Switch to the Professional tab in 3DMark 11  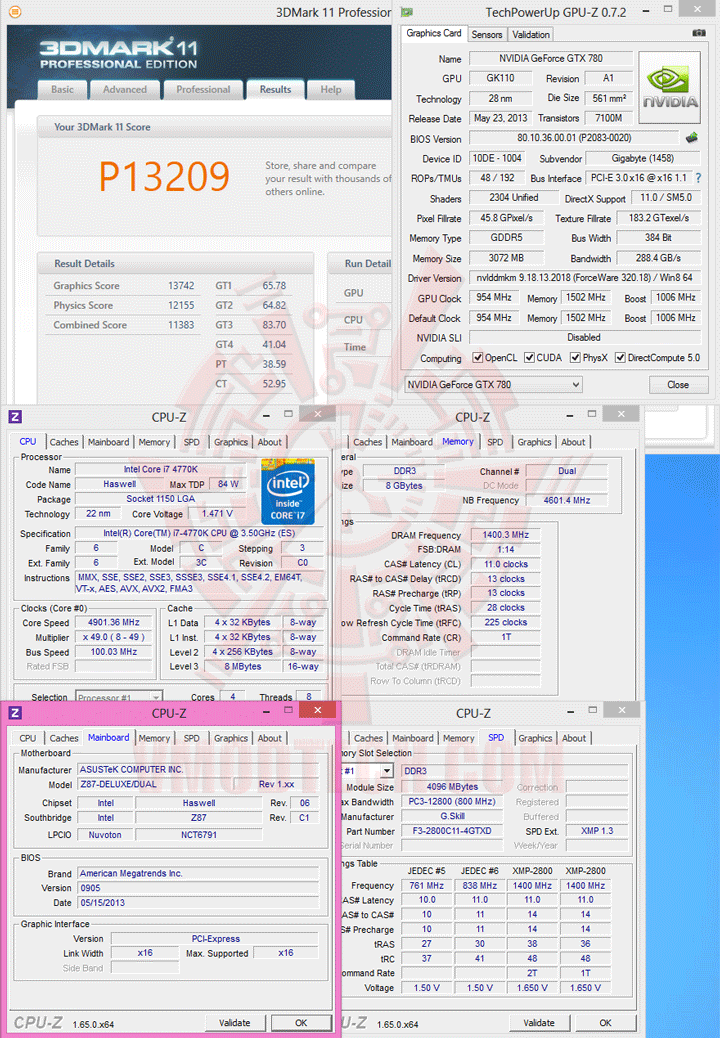pos(203,89)
